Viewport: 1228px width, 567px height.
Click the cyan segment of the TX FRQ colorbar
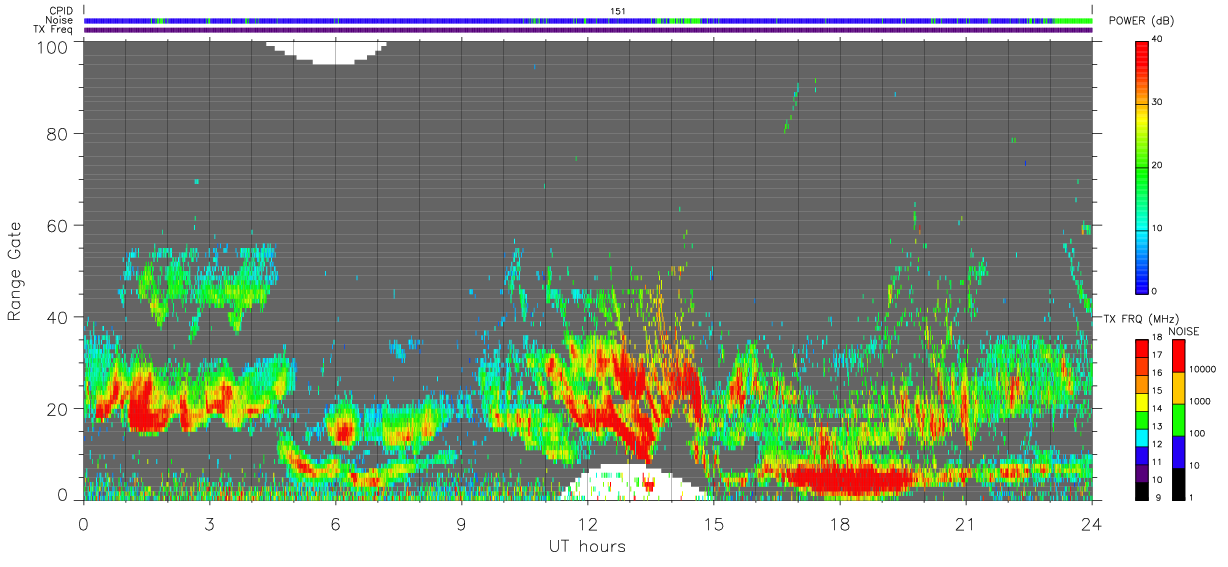1141,436
